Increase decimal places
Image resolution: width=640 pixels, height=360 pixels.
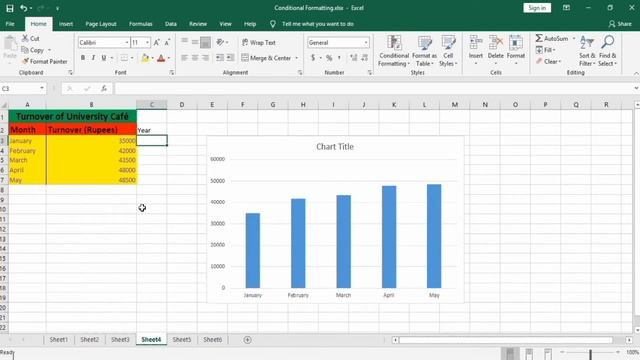point(353,58)
